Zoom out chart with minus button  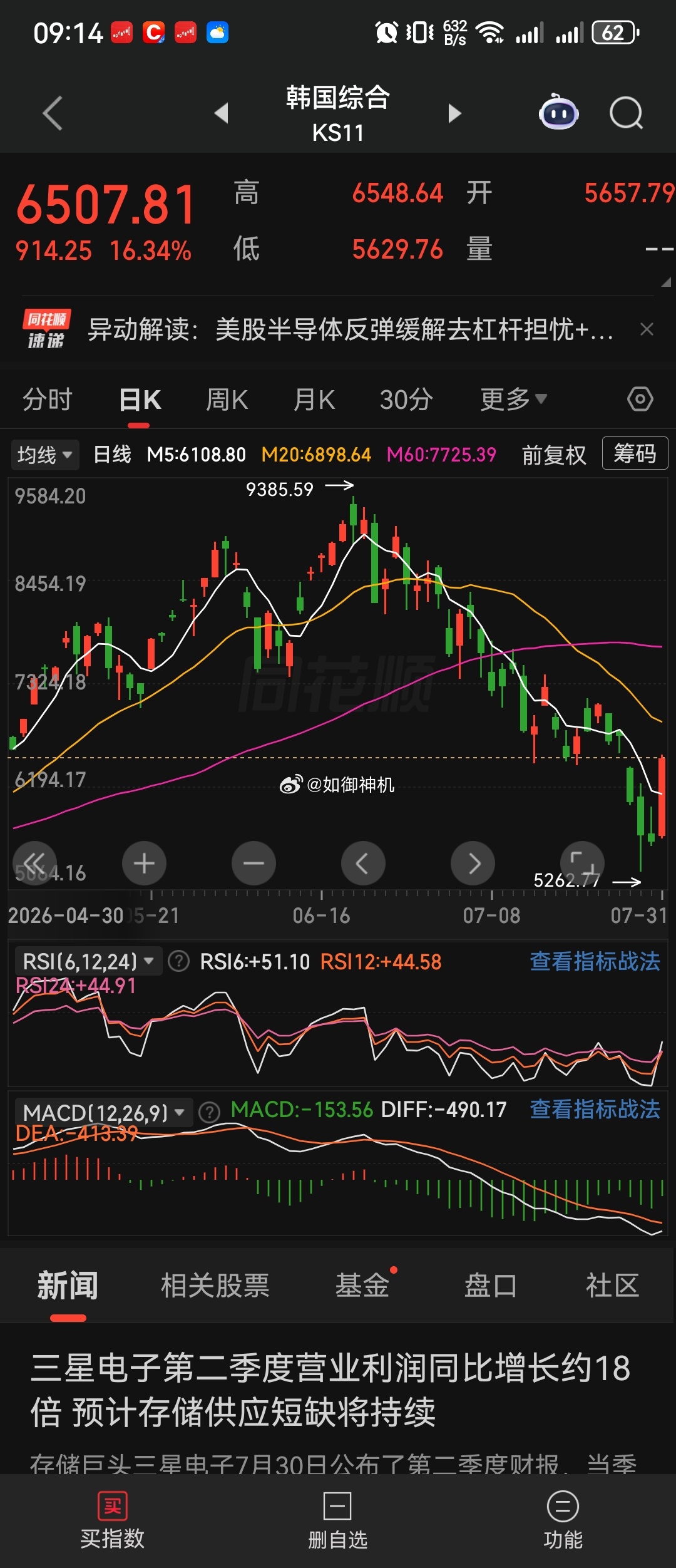(253, 863)
